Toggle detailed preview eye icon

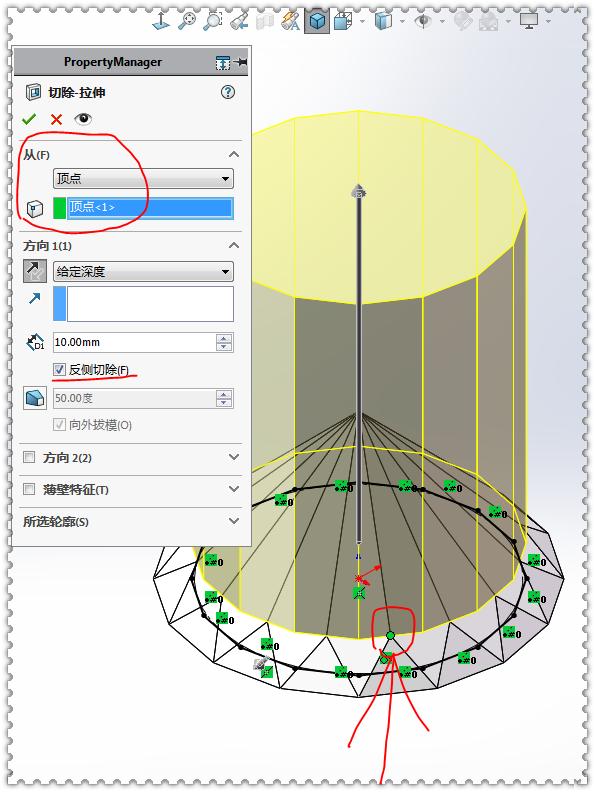coord(83,119)
